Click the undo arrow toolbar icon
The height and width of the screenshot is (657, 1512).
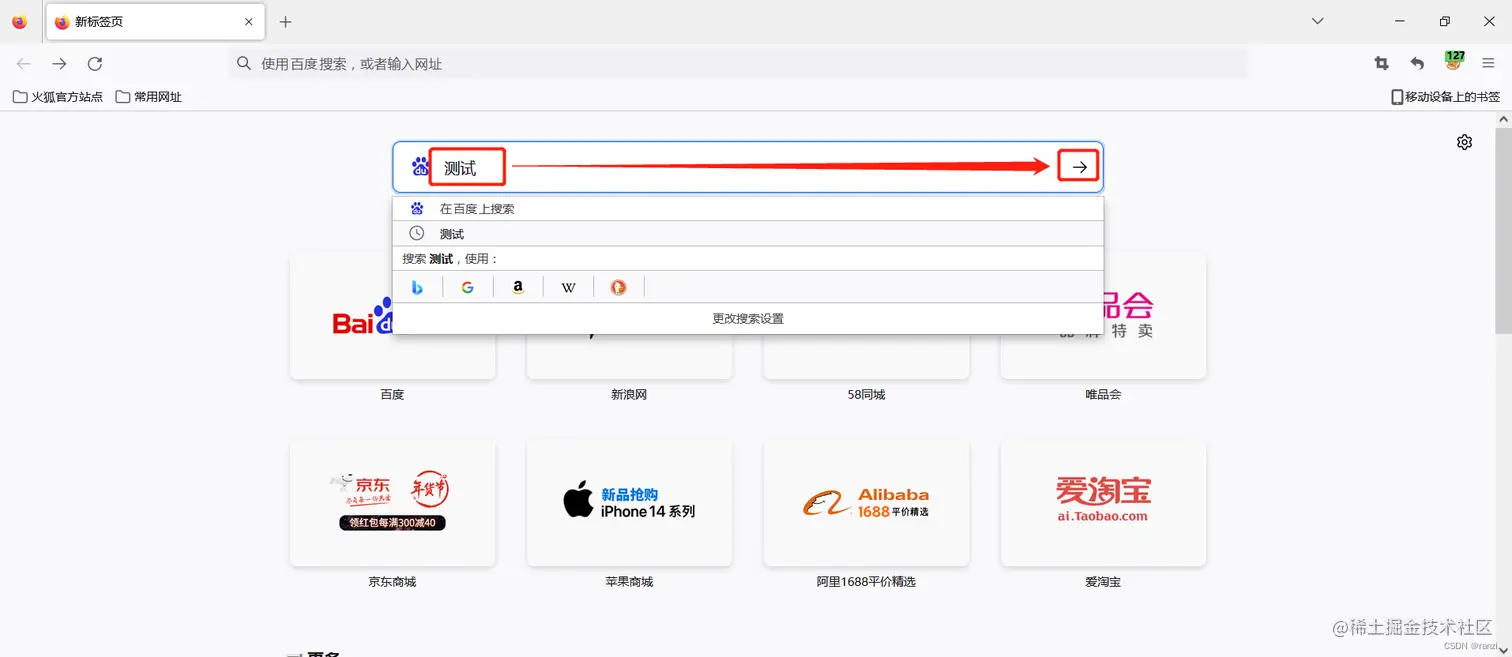pyautogui.click(x=1417, y=64)
